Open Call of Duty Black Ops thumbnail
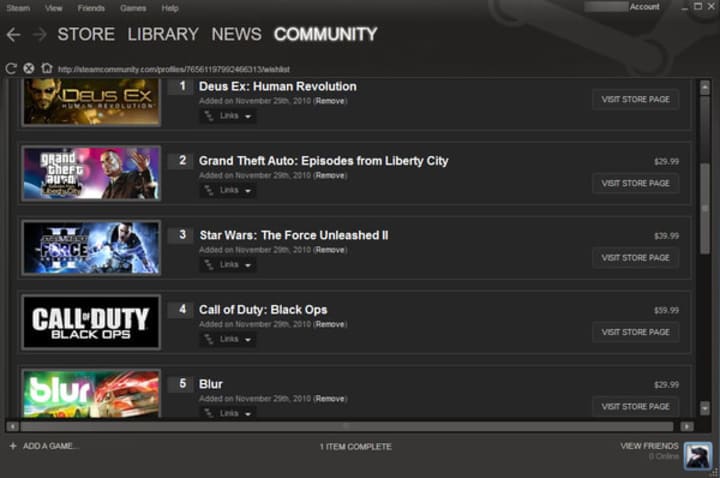 pyautogui.click(x=91, y=322)
